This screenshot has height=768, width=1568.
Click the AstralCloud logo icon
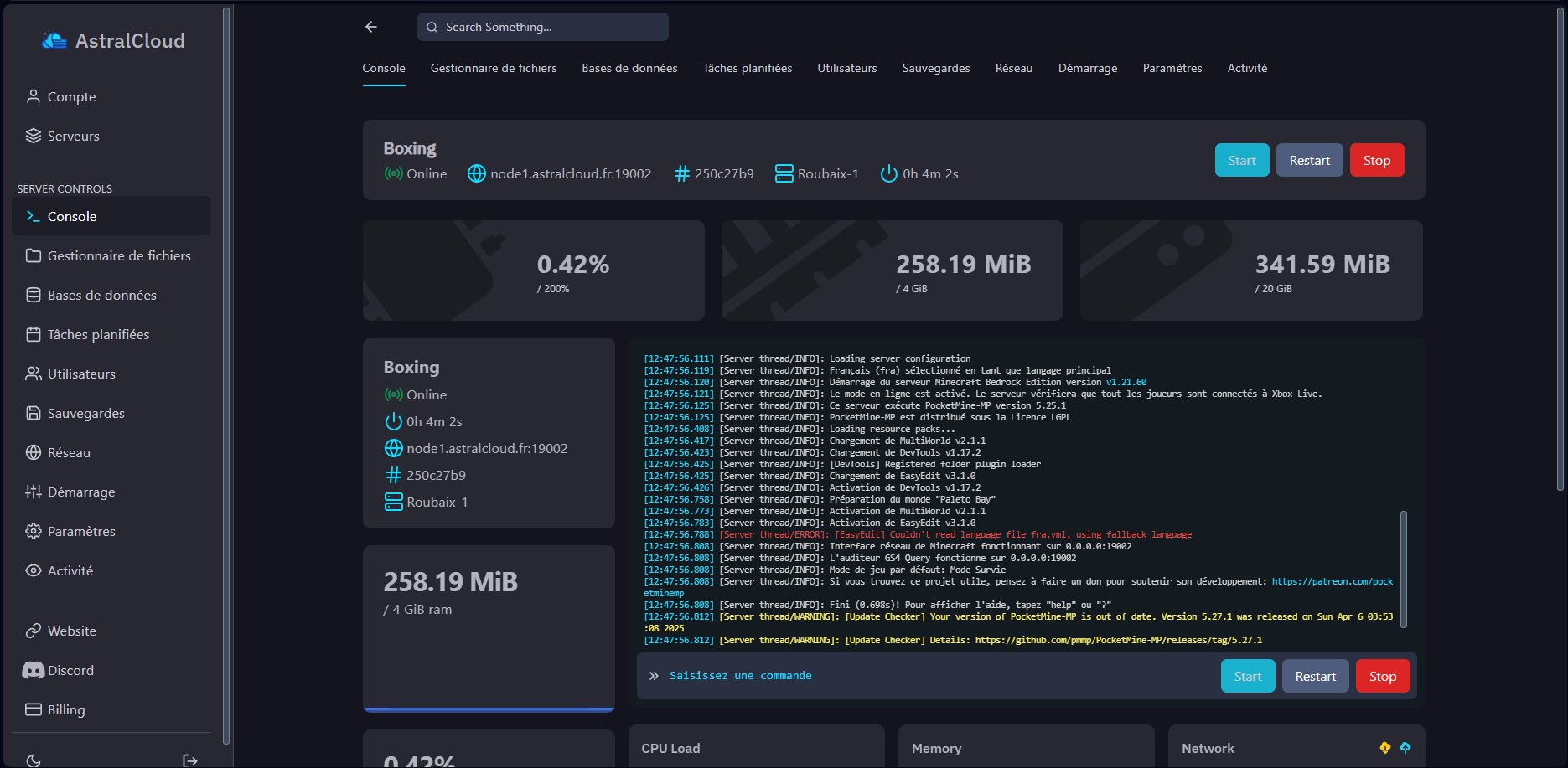[54, 41]
